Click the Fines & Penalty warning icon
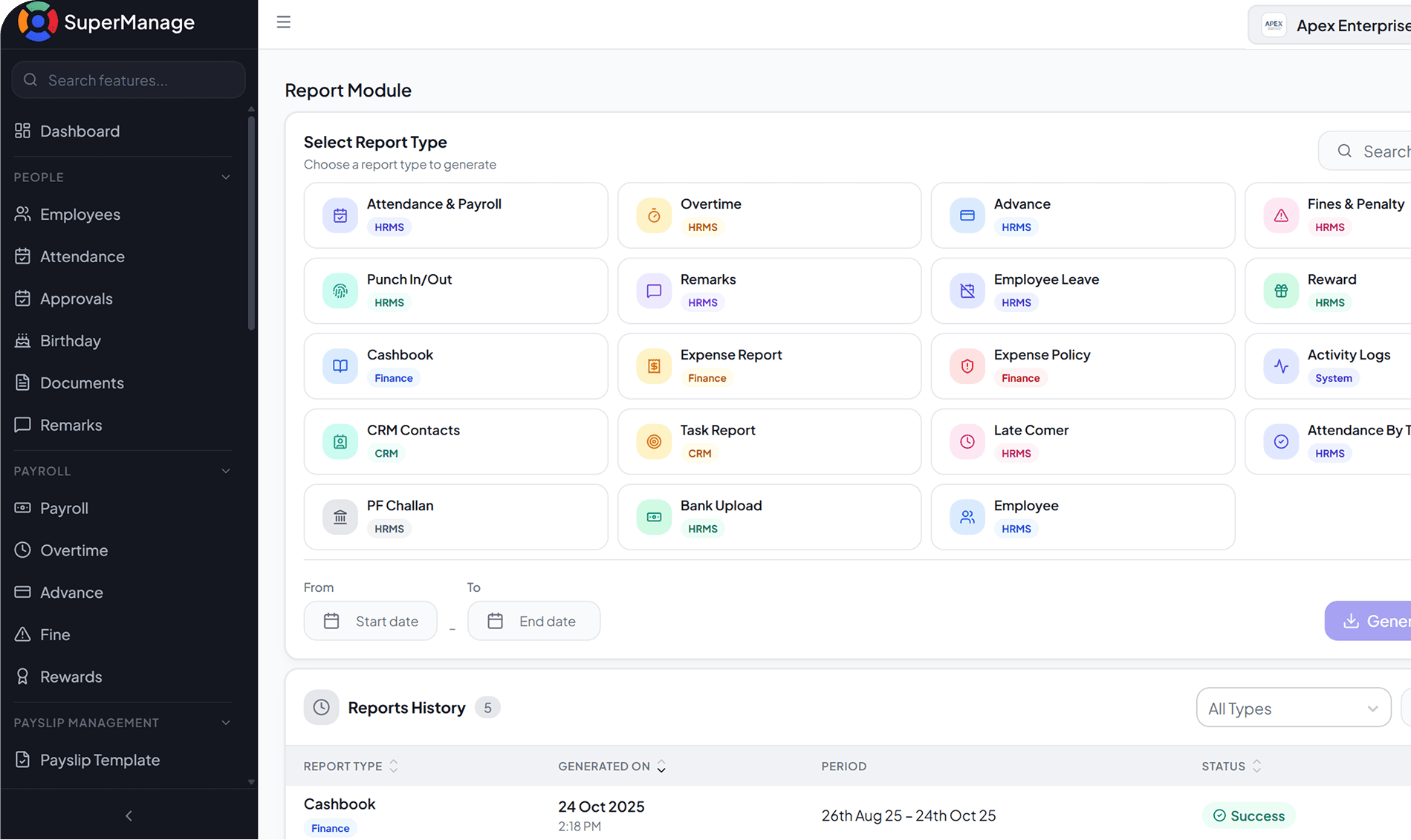This screenshot has height=840, width=1411. pyautogui.click(x=1281, y=215)
